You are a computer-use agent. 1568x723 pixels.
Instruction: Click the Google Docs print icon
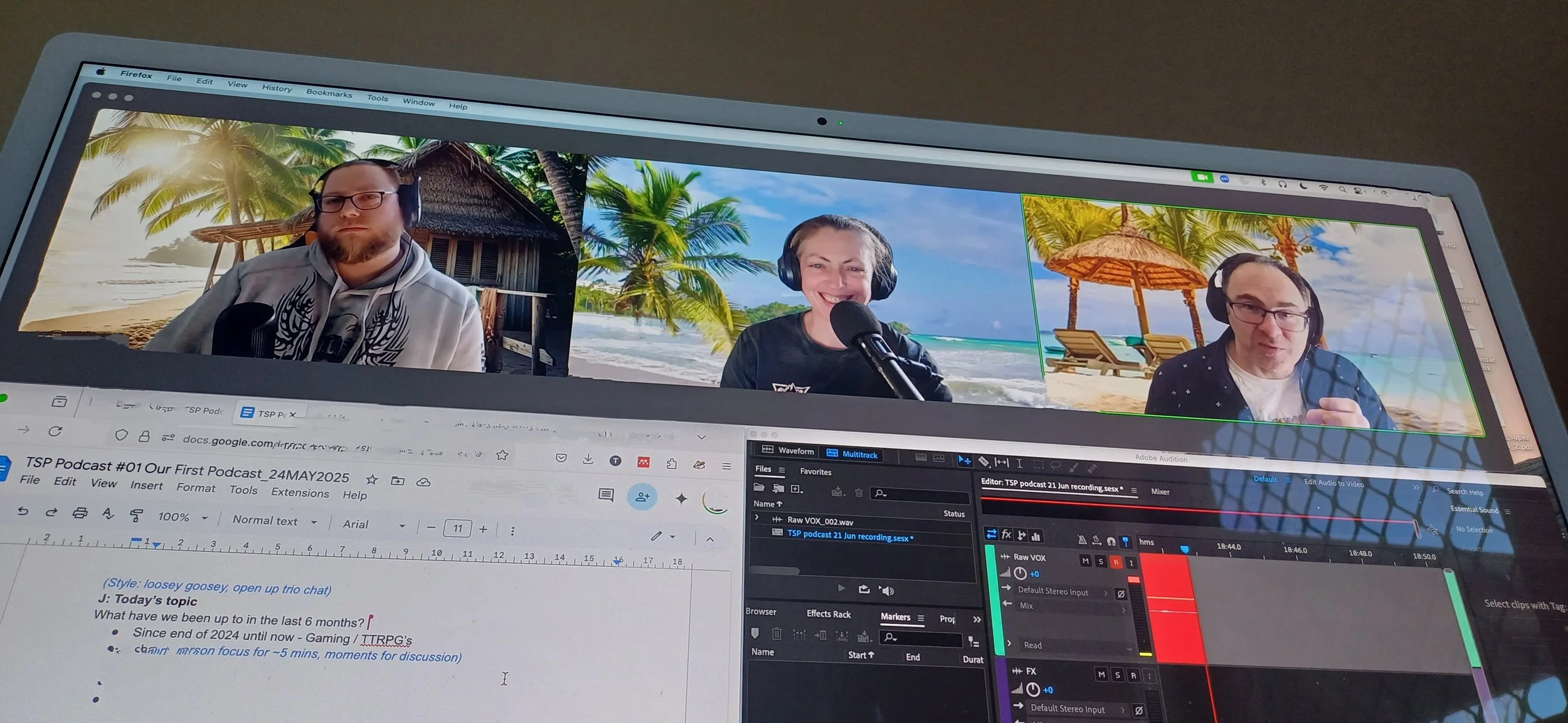[x=80, y=512]
